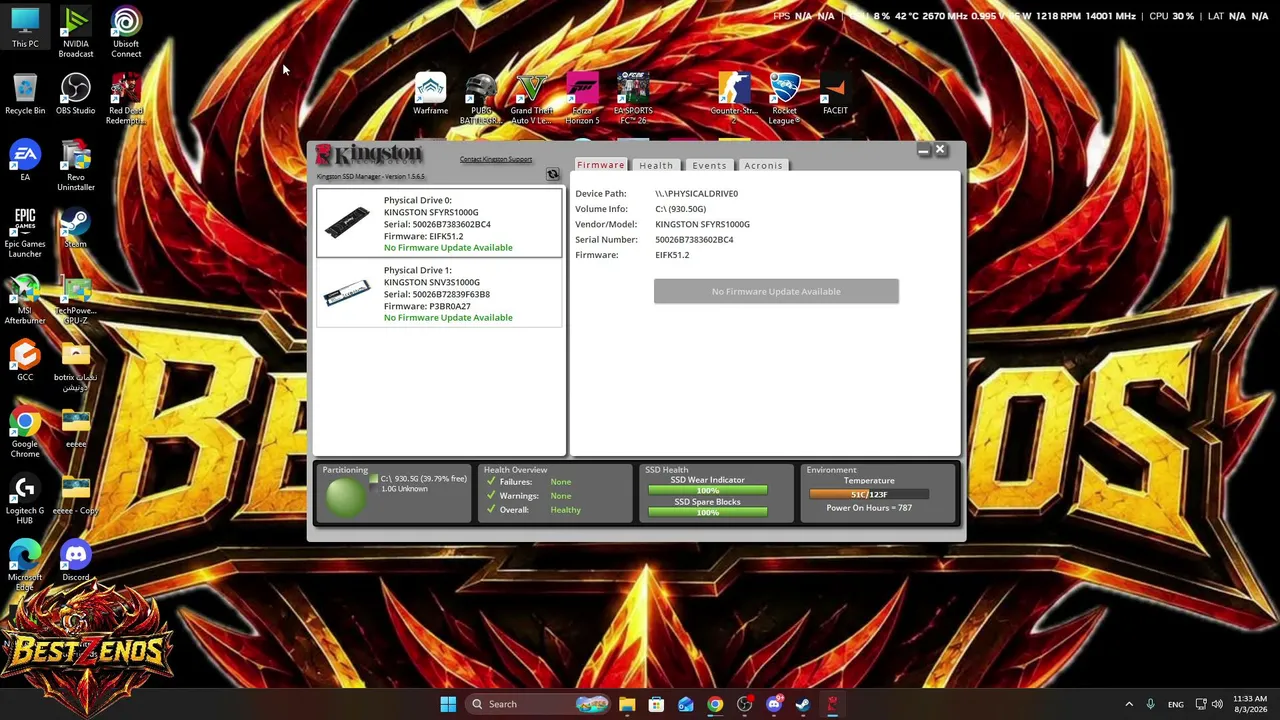Switch to the Firmware tab
This screenshot has height=720, width=1280.
coord(600,165)
